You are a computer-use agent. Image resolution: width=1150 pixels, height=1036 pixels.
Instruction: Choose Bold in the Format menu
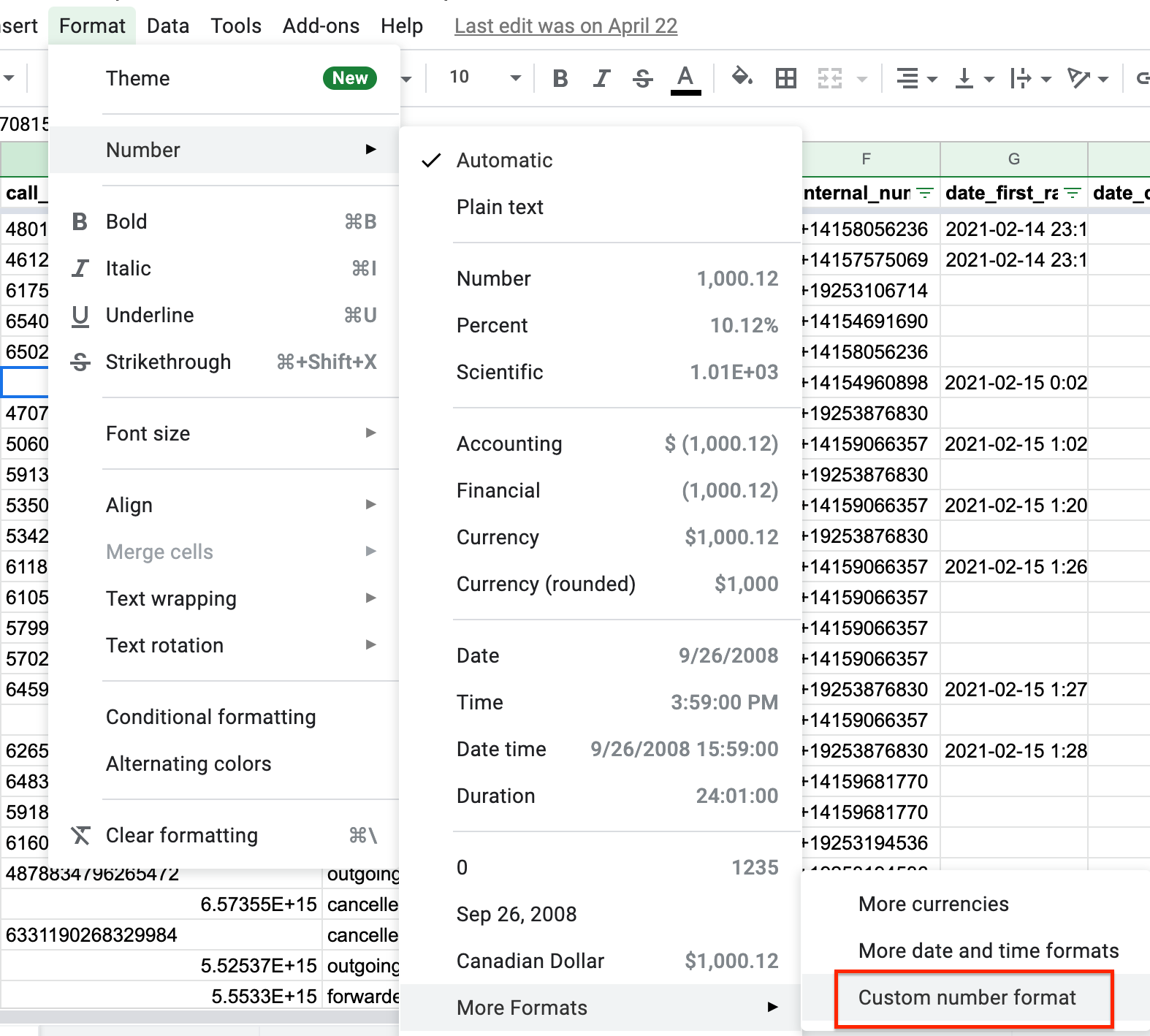coord(224,221)
